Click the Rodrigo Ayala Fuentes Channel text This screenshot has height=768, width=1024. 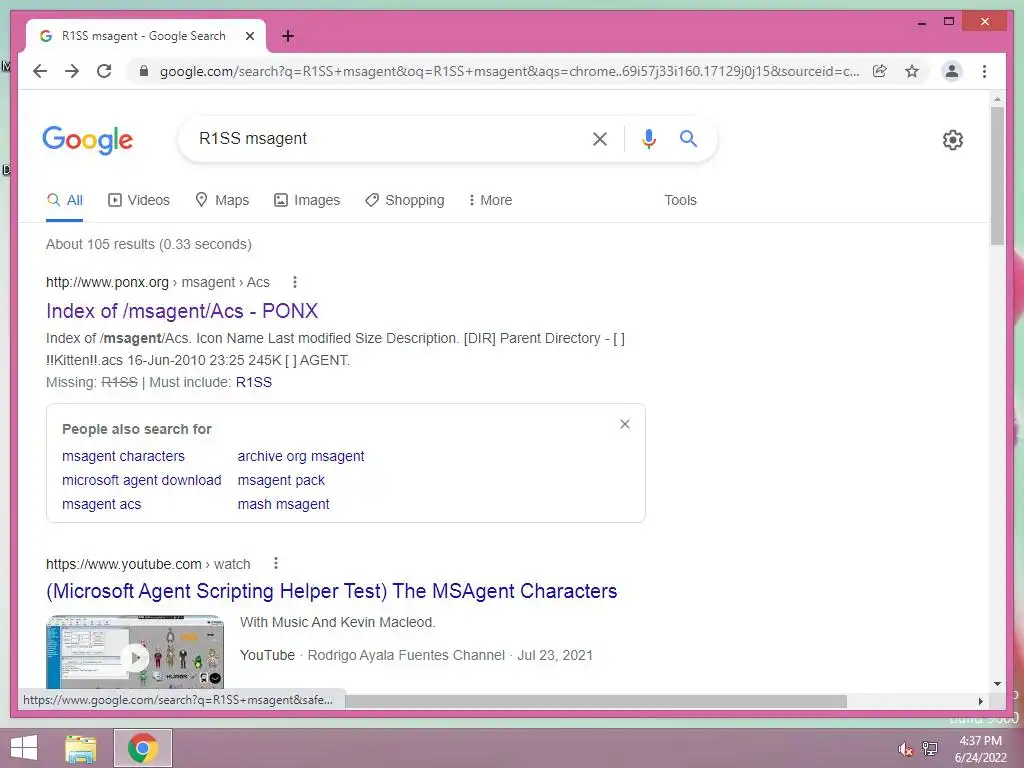406,655
